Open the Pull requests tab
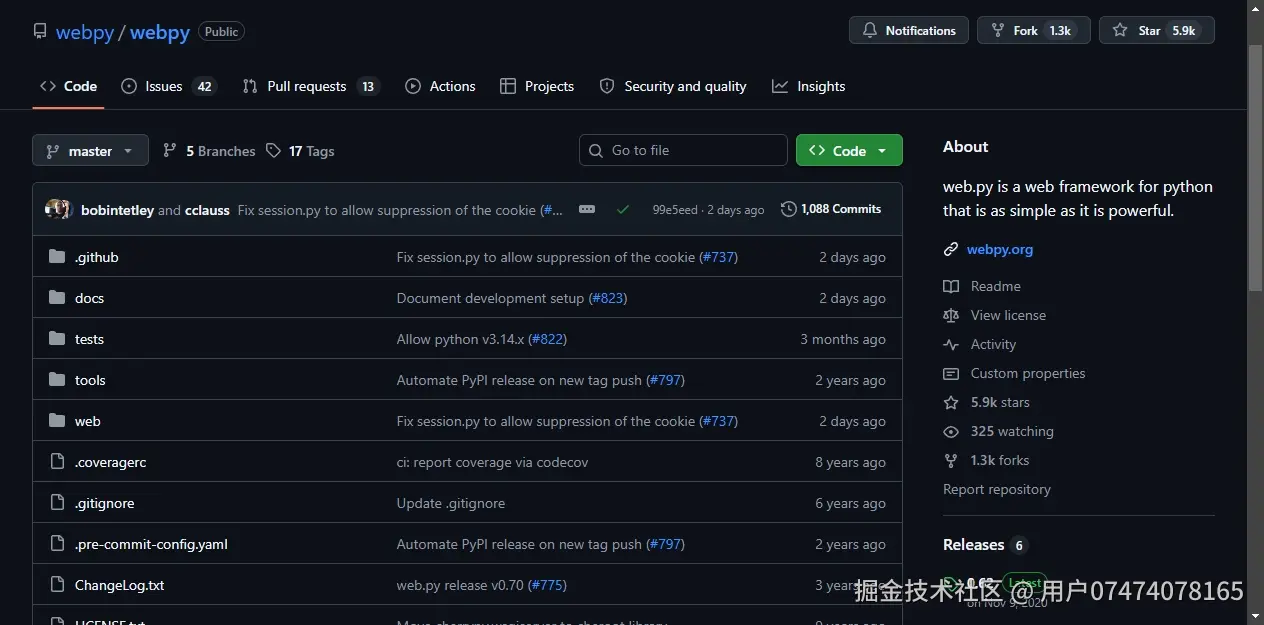Viewport: 1264px width, 625px height. point(311,86)
